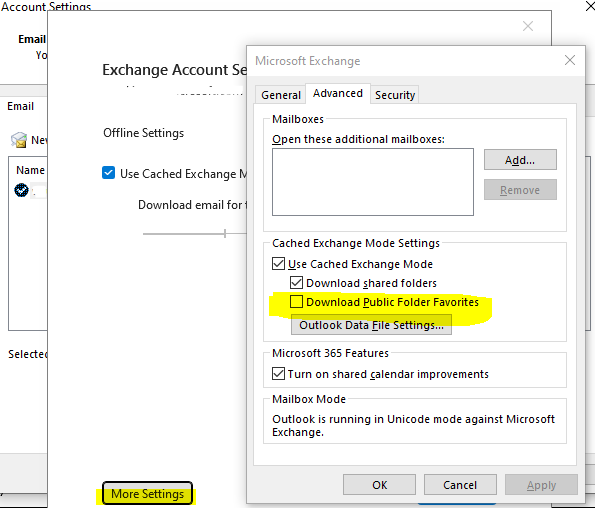
Task: Click the Add... mailbox button
Action: [x=520, y=160]
